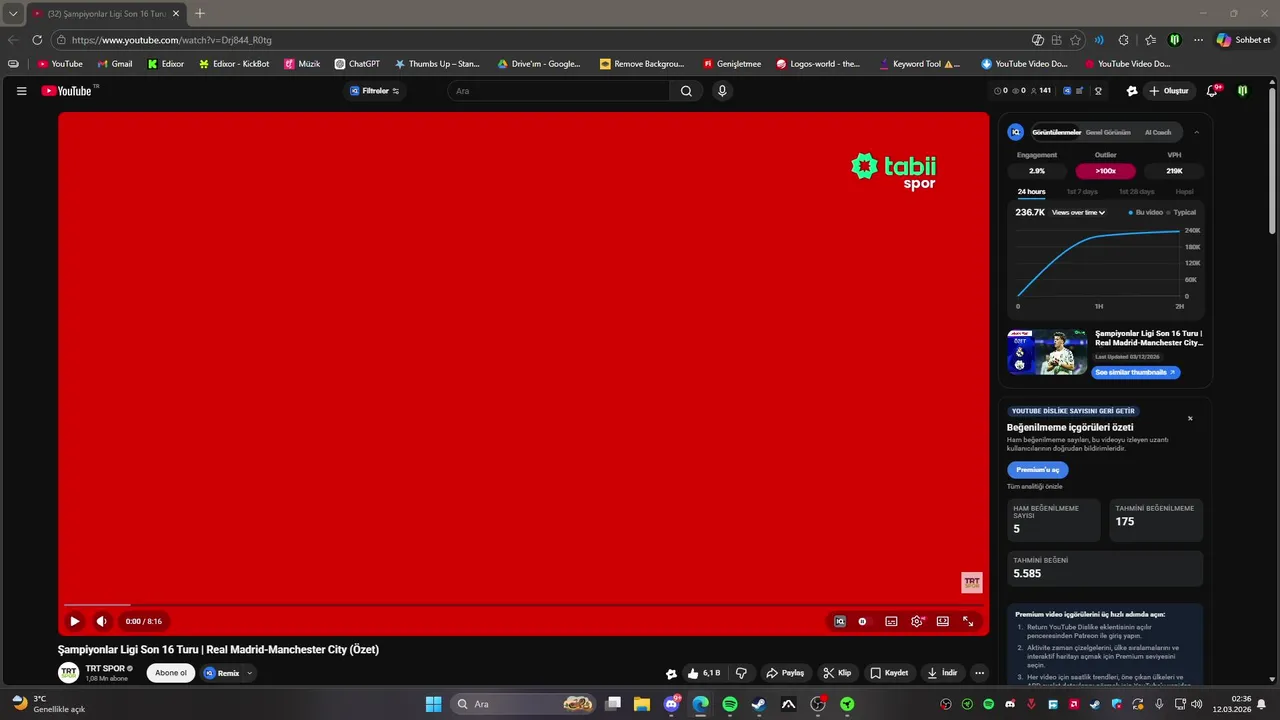
Task: Open Windows Start menu
Action: [433, 704]
